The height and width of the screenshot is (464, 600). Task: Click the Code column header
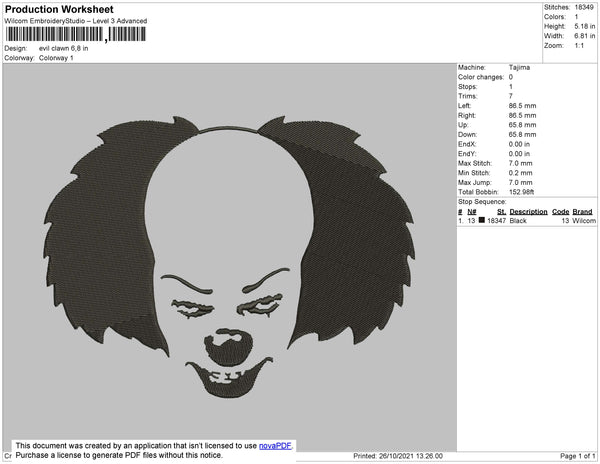pyautogui.click(x=561, y=212)
